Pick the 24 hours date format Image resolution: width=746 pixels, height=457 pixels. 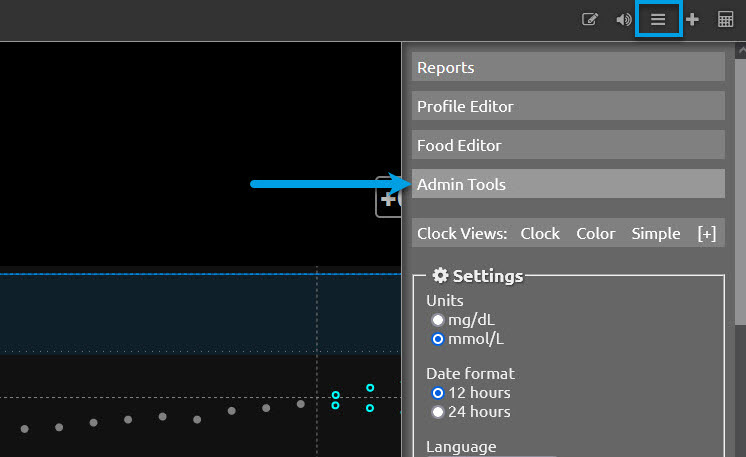[x=437, y=412]
